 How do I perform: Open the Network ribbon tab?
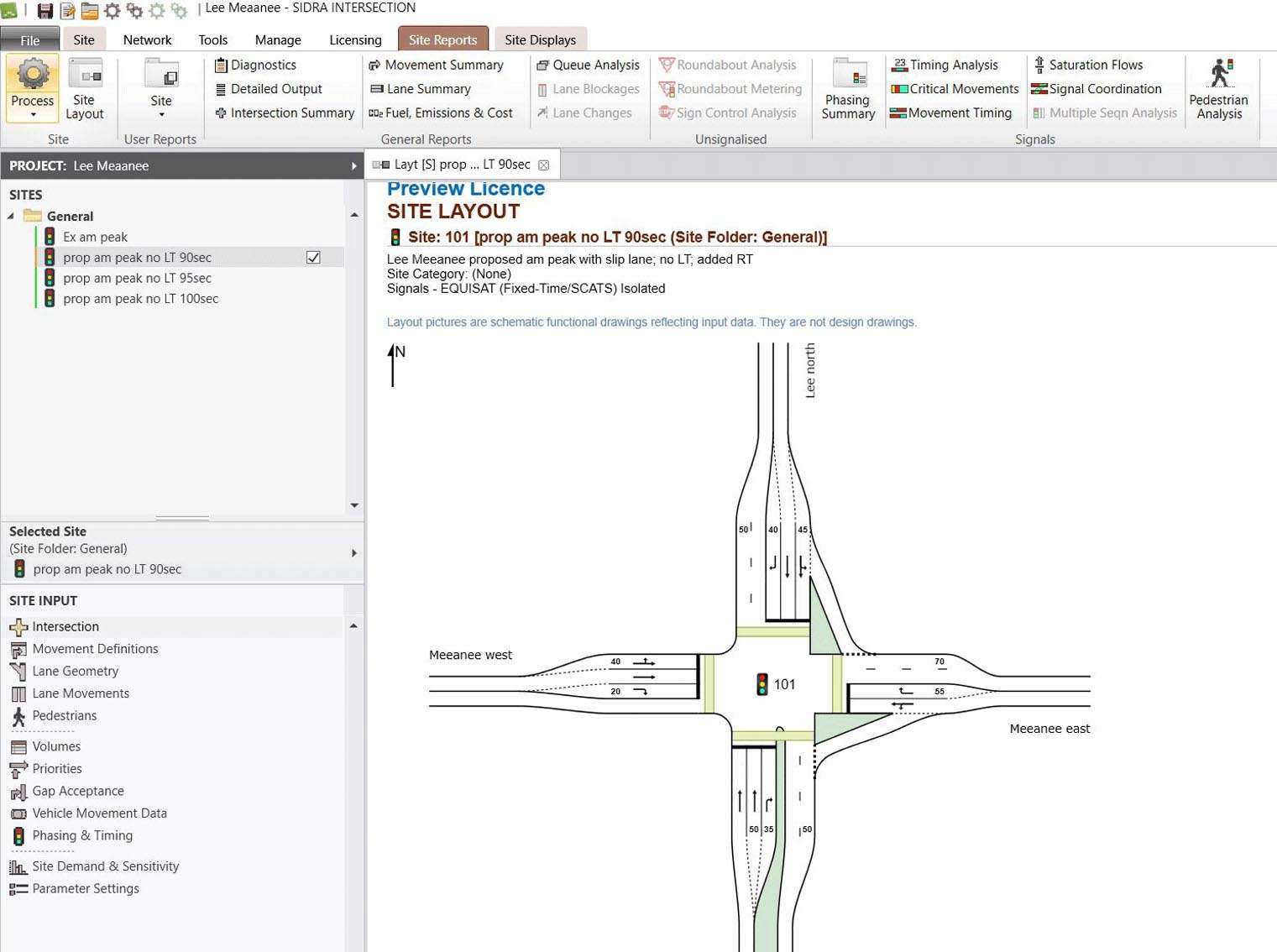147,39
